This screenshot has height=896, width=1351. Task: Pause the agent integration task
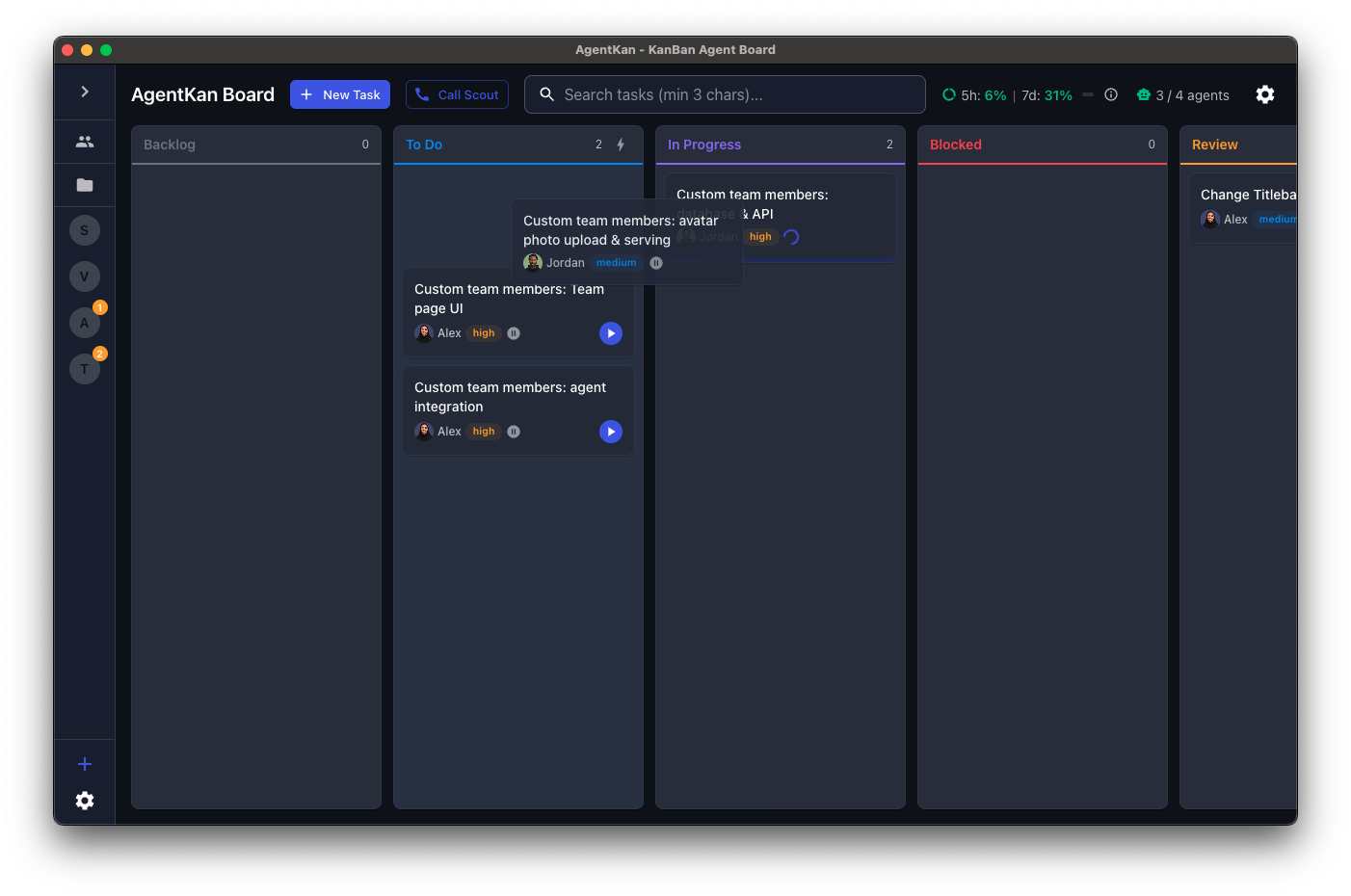[x=513, y=432]
